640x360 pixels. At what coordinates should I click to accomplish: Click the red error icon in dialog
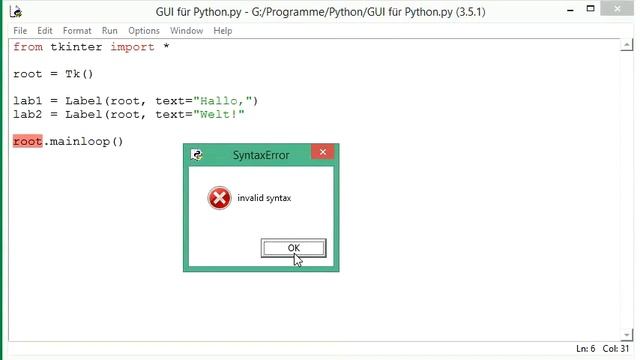(x=219, y=198)
